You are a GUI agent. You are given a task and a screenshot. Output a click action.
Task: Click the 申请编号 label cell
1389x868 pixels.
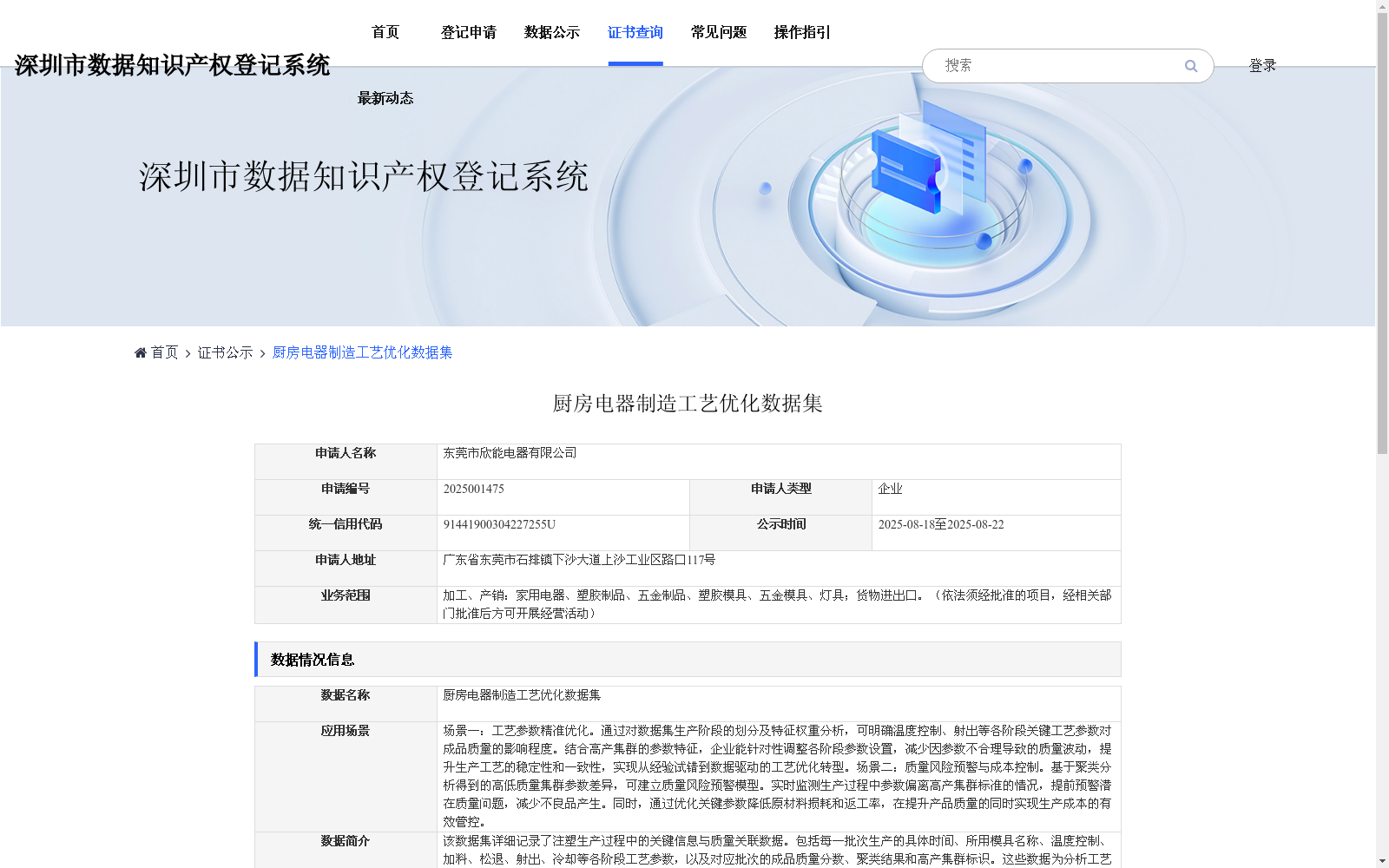346,497
